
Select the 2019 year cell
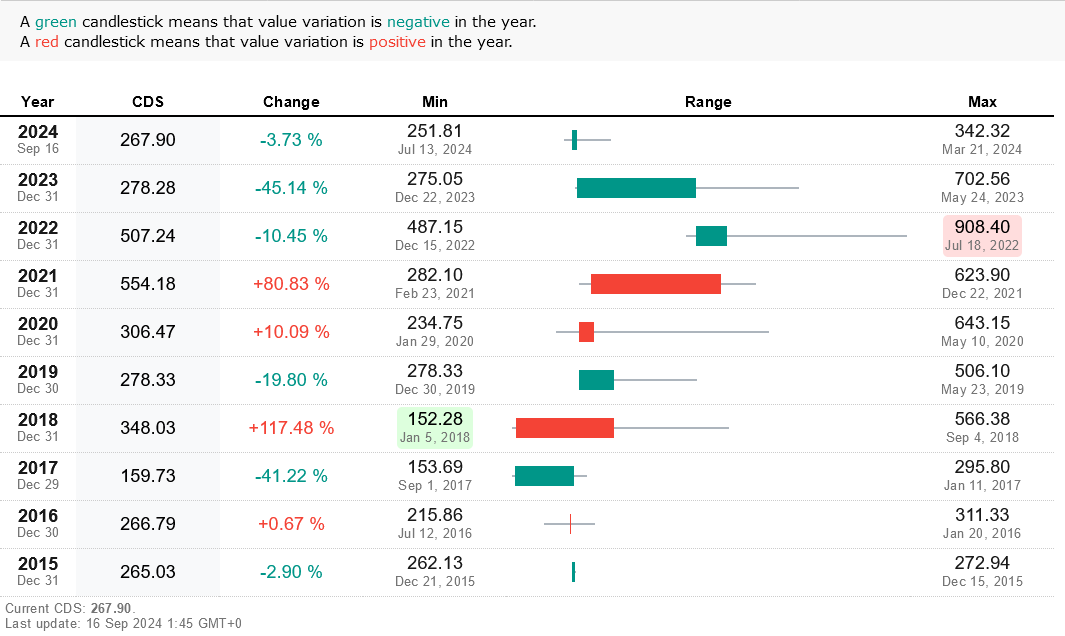click(x=38, y=380)
